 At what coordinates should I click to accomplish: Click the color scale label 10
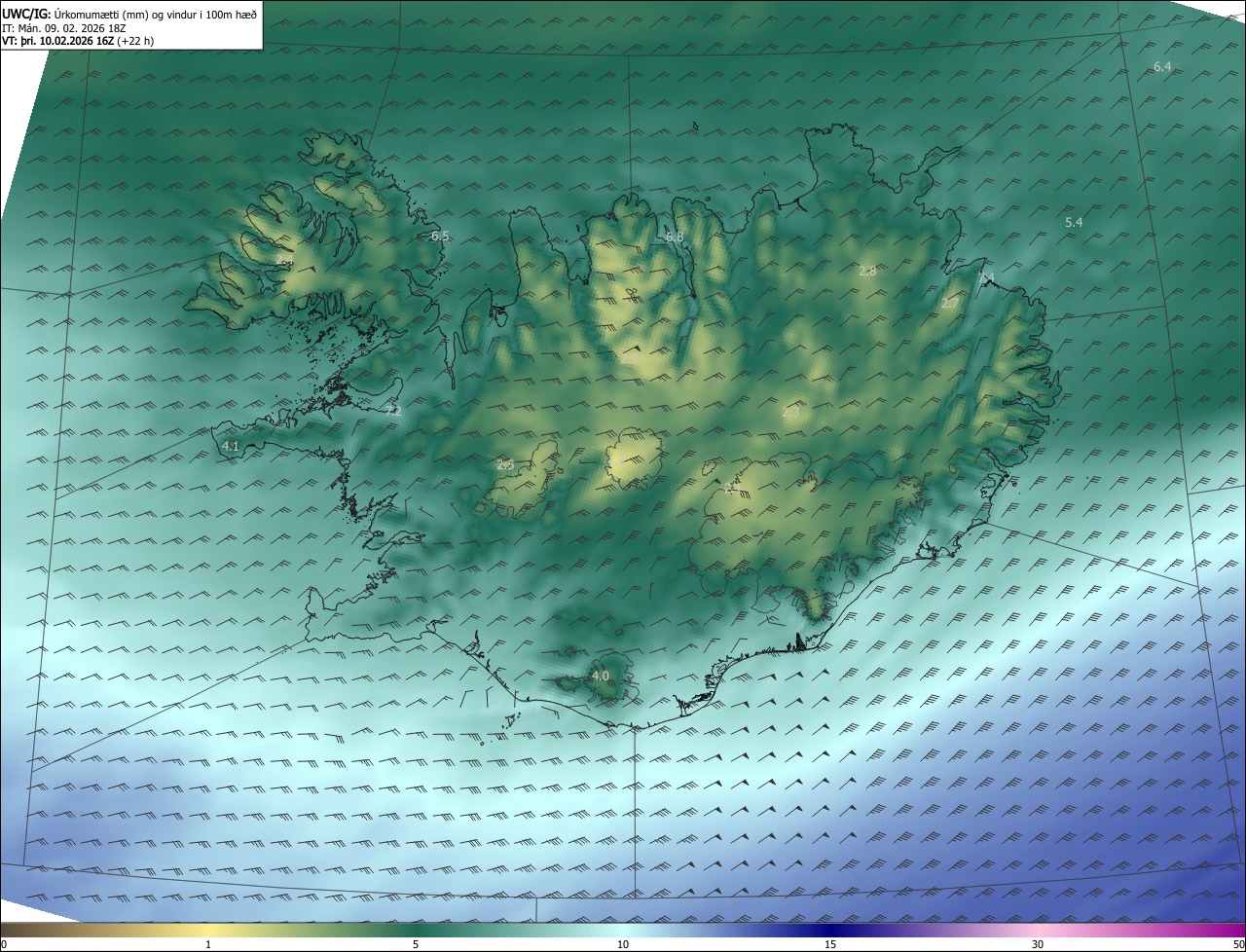(623, 944)
